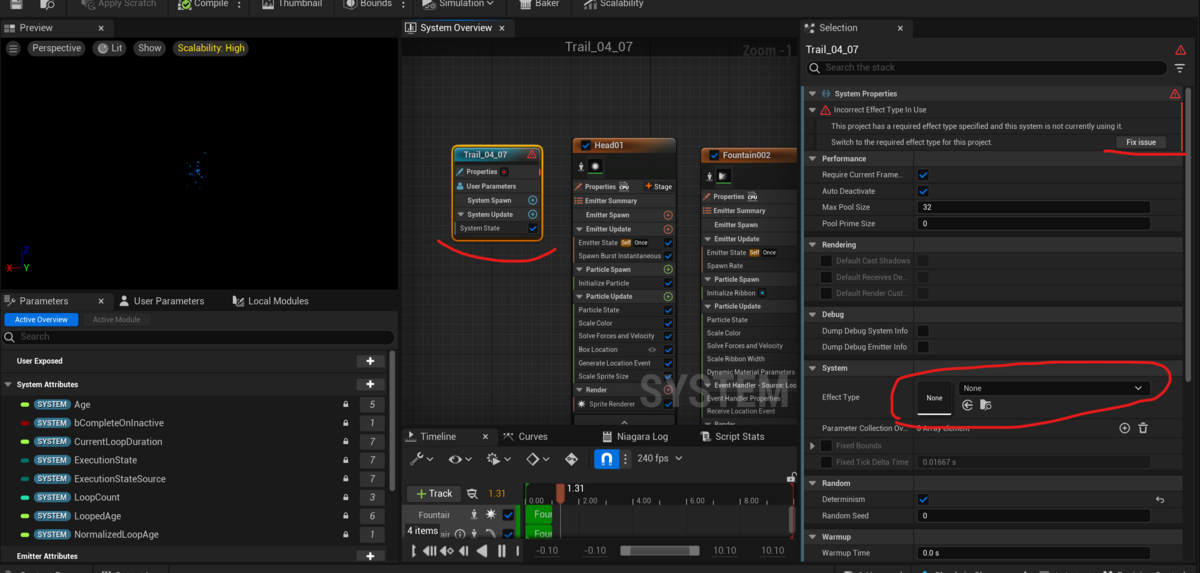The image size is (1200, 573).
Task: Disable the Head01 emitter checkbox
Action: pyautogui.click(x=586, y=145)
